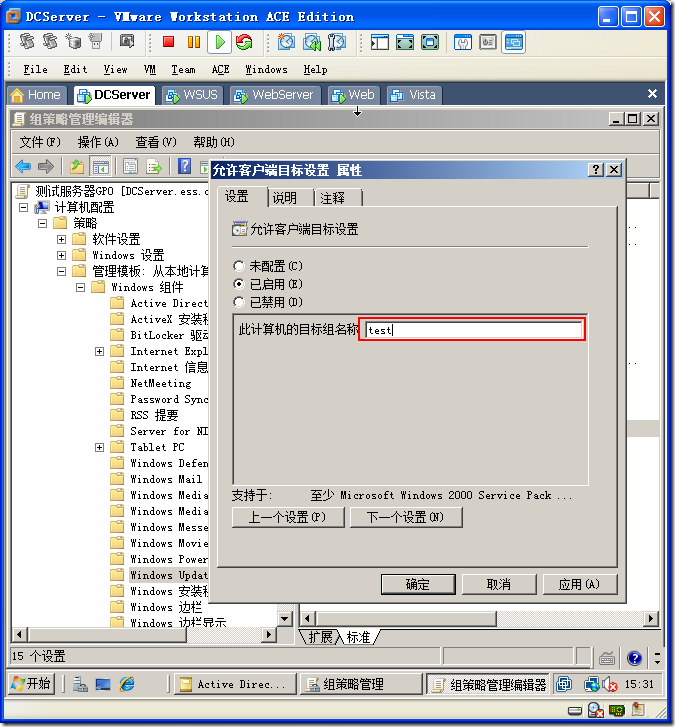This screenshot has height=727, width=675.
Task: Click the Properties toolbar icon
Action: click(x=130, y=166)
